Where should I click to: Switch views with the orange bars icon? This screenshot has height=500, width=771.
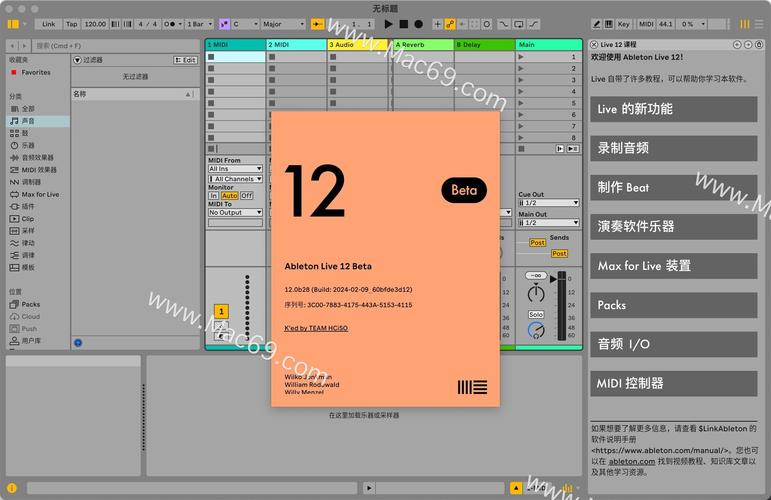(x=745, y=24)
